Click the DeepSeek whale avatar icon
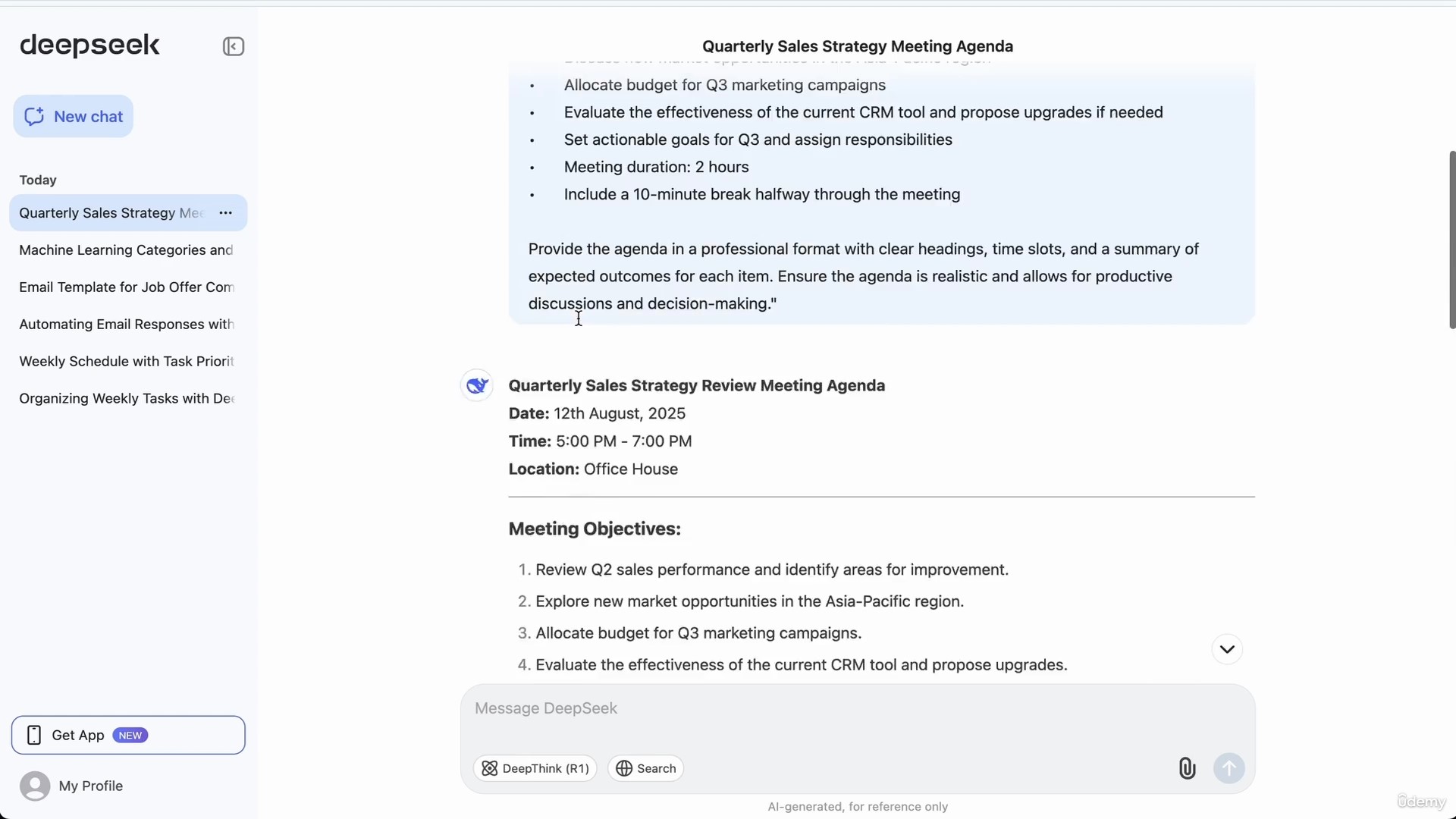The image size is (1456, 819). pyautogui.click(x=477, y=385)
